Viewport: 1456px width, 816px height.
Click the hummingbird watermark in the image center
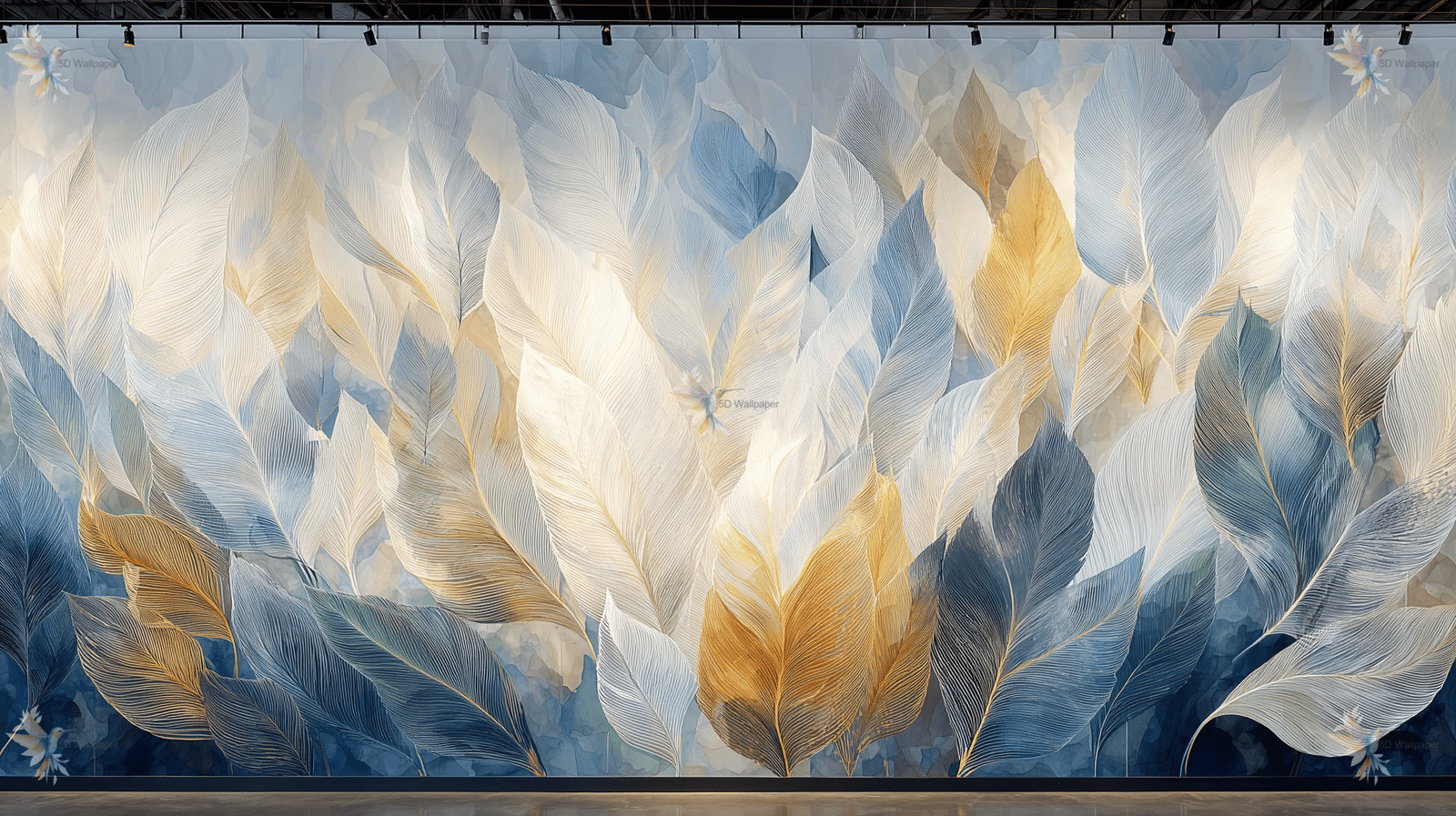point(702,401)
